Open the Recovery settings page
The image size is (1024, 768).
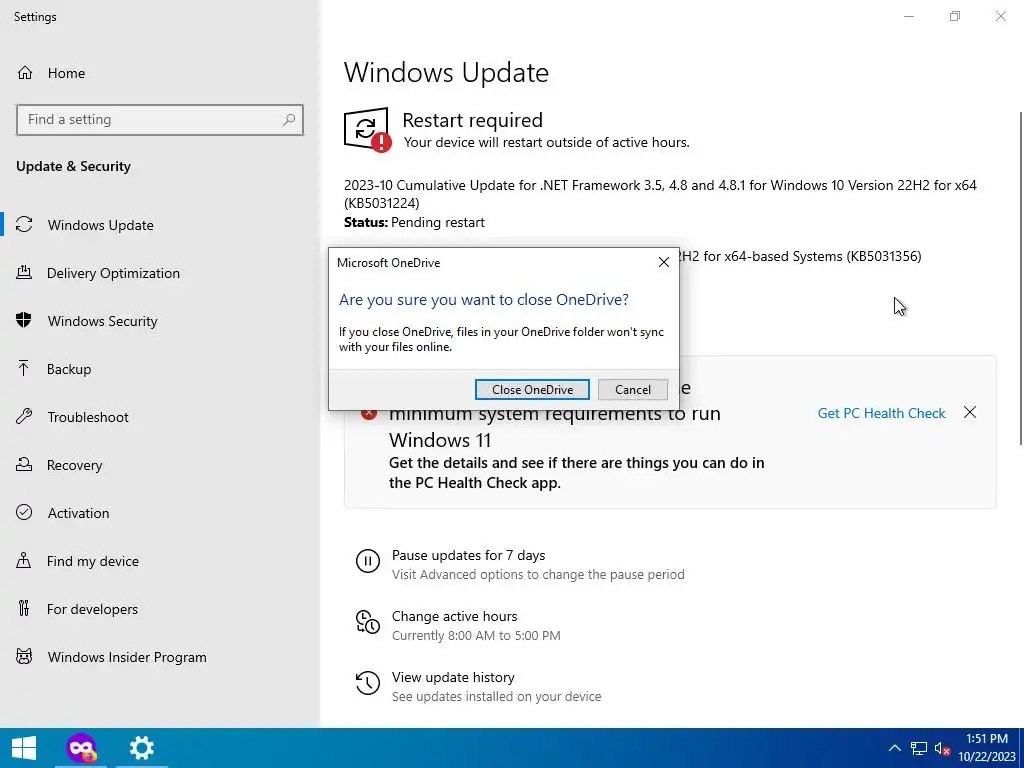click(x=160, y=465)
